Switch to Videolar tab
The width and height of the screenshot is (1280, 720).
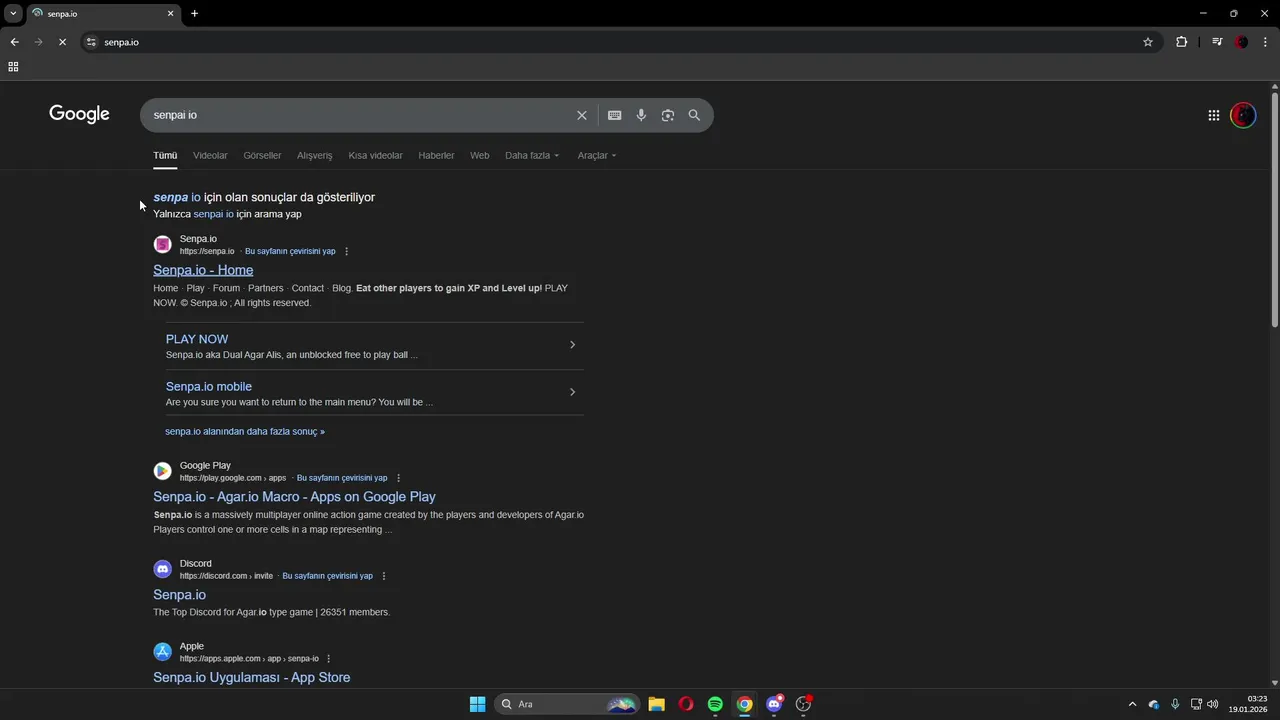210,155
